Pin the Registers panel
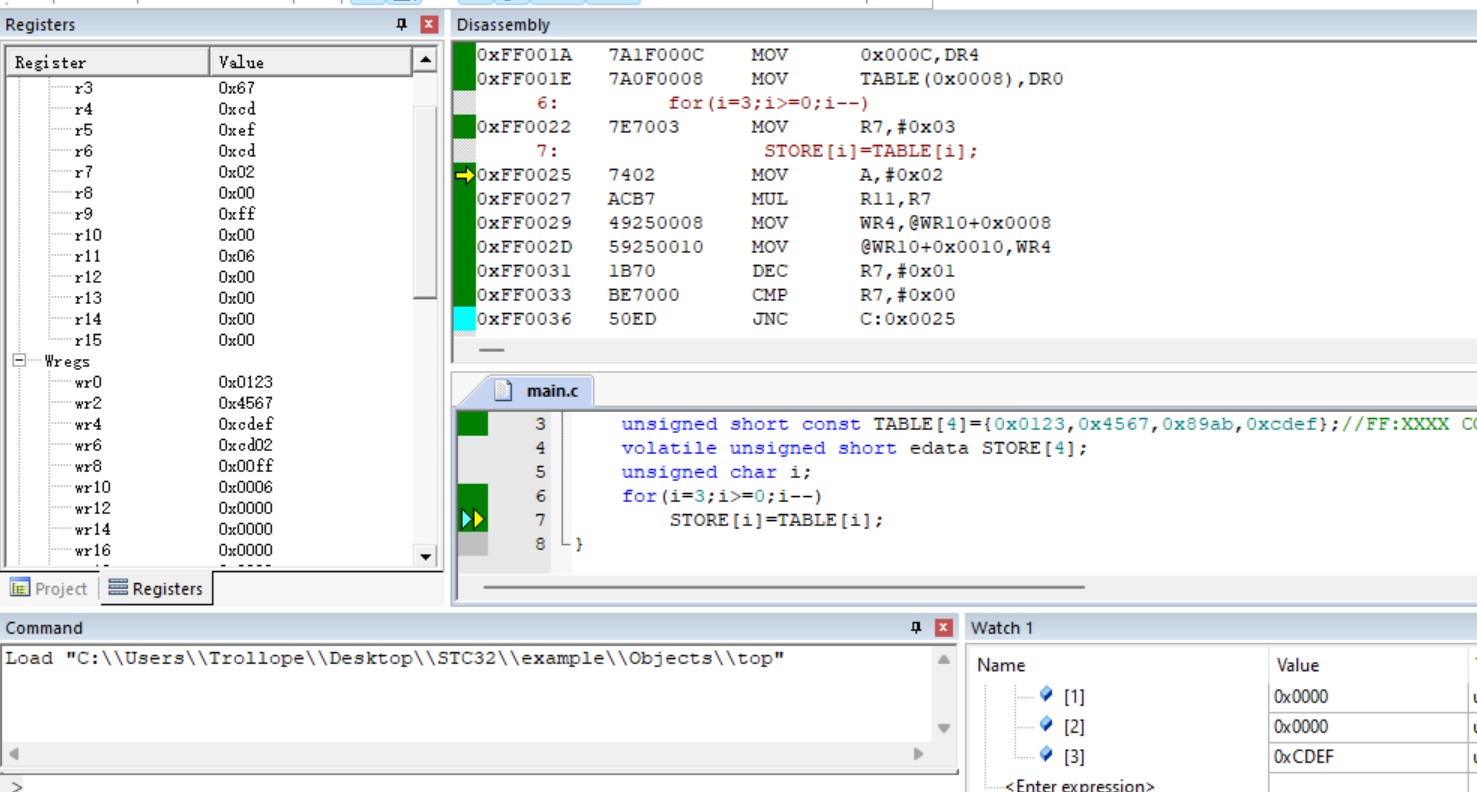1477x792 pixels. 402,25
